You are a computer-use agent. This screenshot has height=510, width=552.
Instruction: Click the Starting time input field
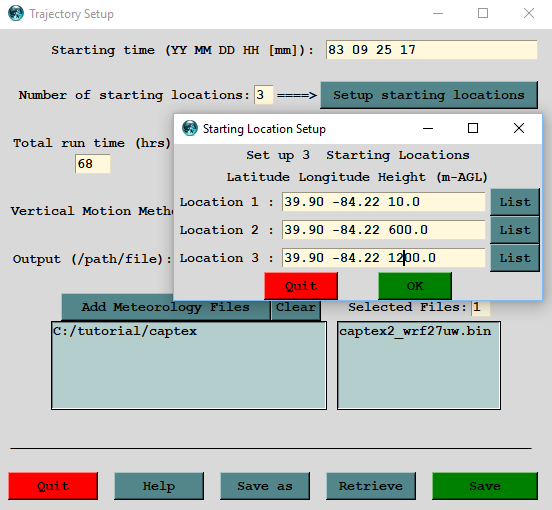click(x=432, y=50)
